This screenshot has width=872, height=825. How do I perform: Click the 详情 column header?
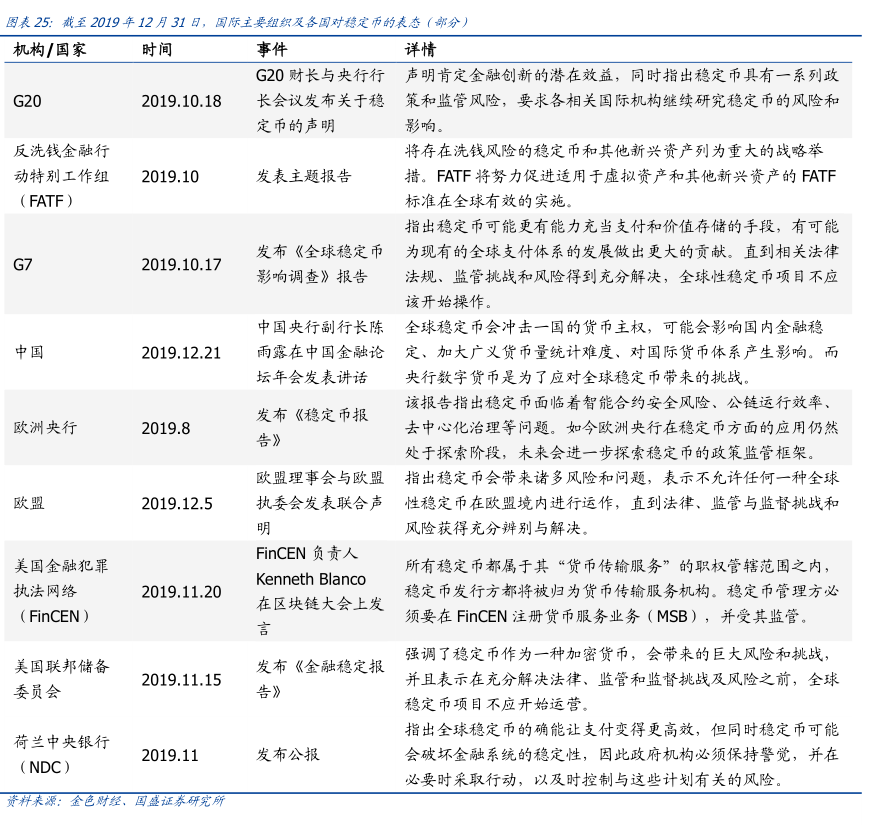[420, 49]
